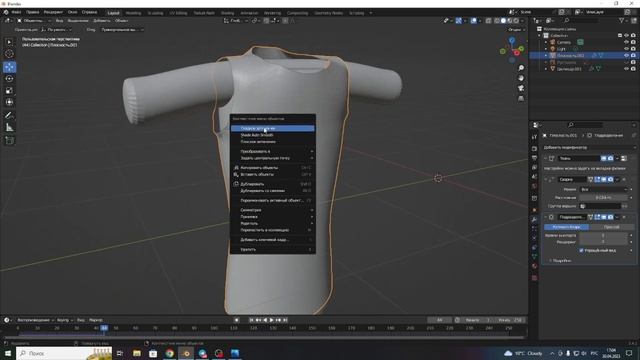Open the Файл menu

tap(16, 12)
